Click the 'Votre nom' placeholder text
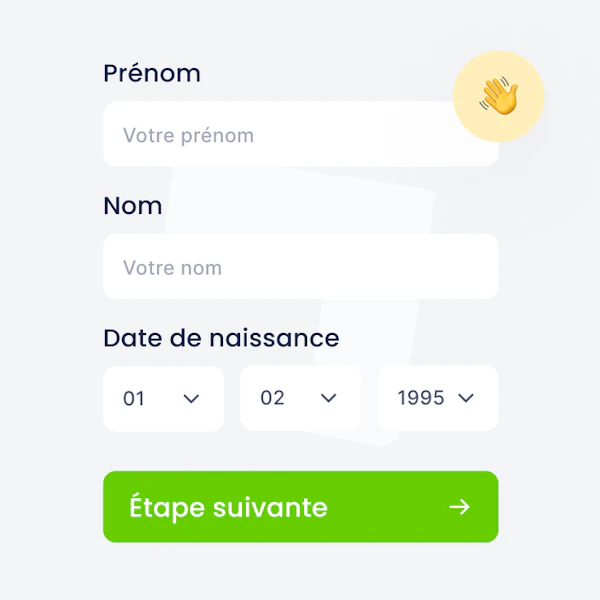 pyautogui.click(x=172, y=267)
